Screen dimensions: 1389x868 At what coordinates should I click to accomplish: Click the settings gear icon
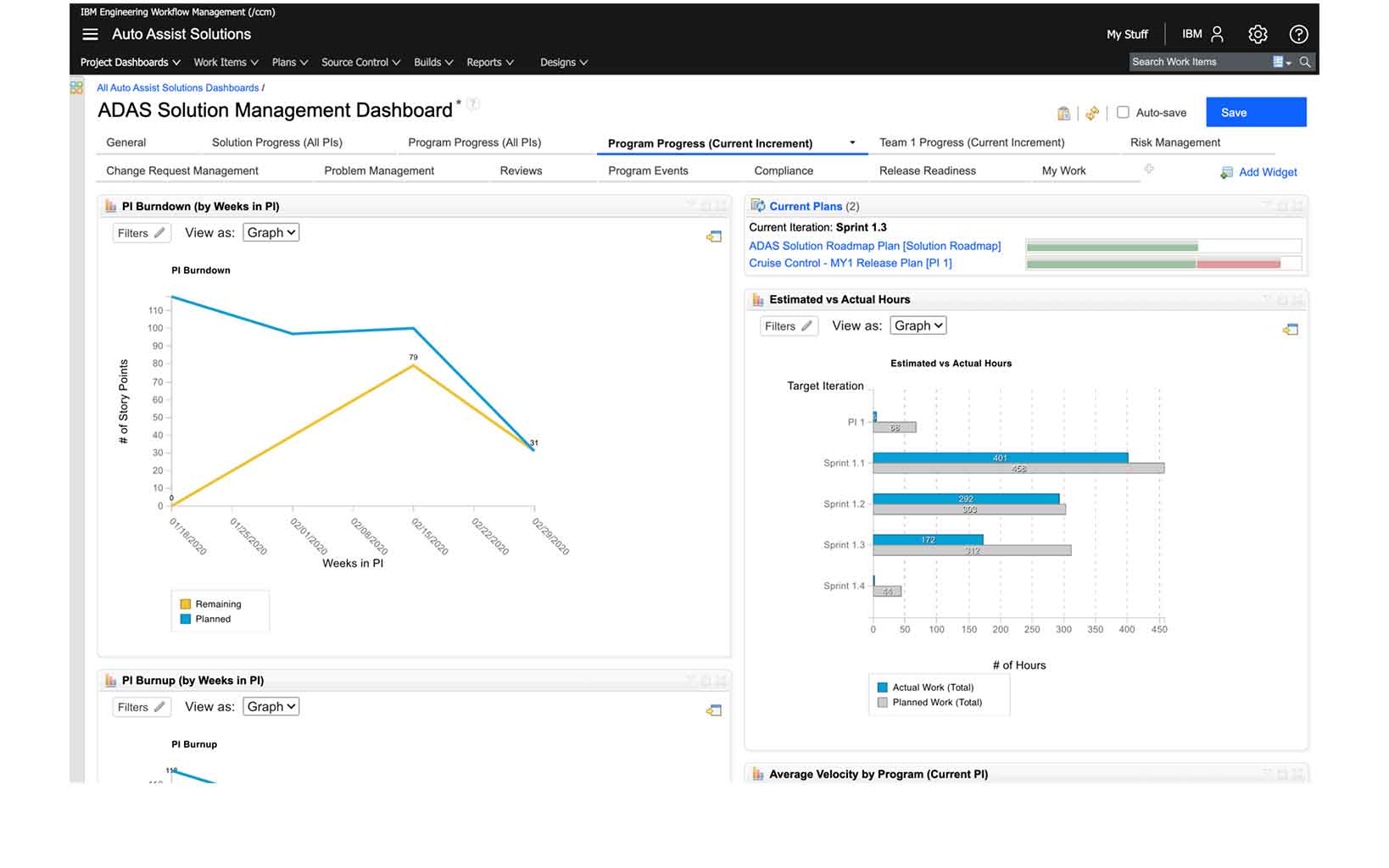click(1257, 34)
